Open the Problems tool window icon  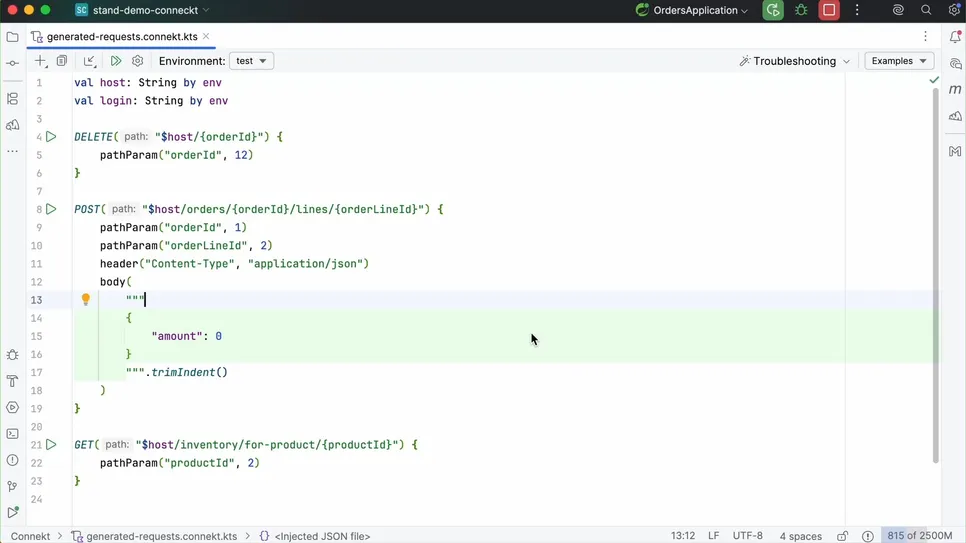point(12,460)
